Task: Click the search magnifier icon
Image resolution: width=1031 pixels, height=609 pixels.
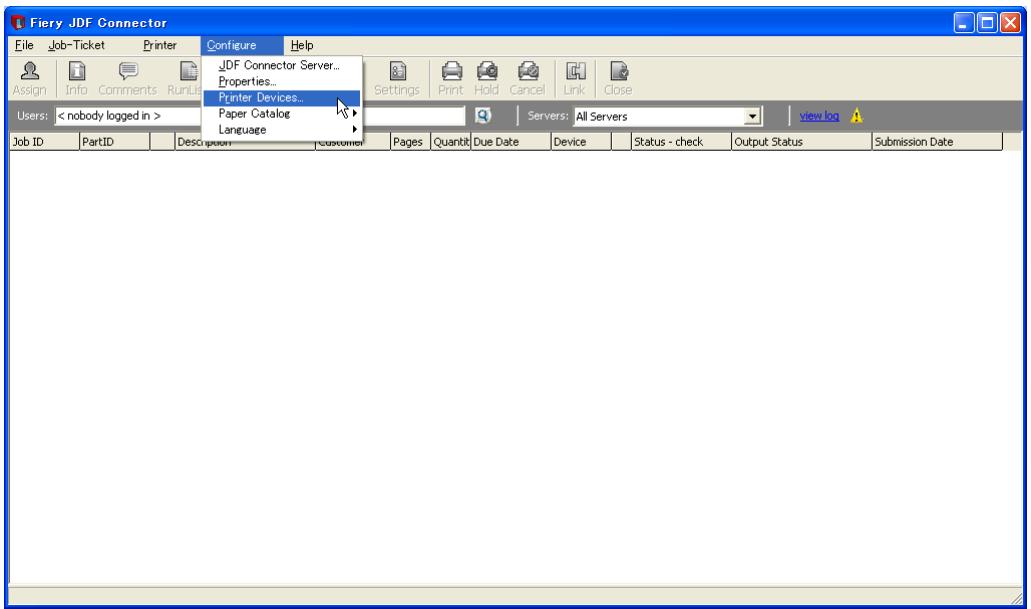Action: (x=483, y=116)
